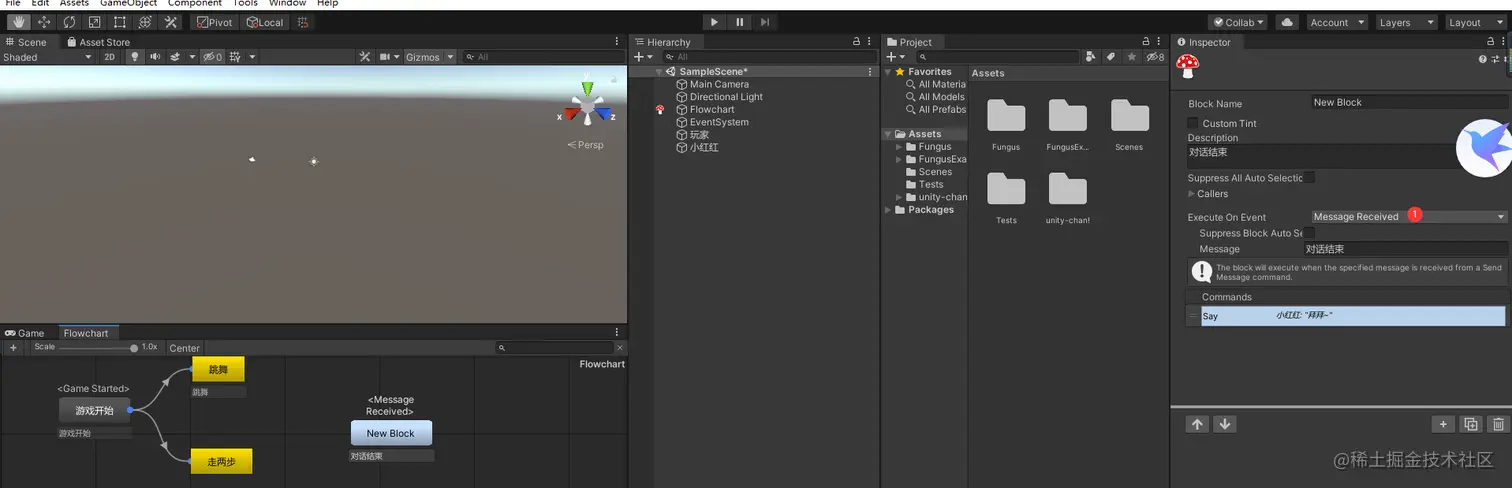This screenshot has width=1512, height=488.
Task: Select Main Camera in Hierarchy
Action: [x=719, y=84]
